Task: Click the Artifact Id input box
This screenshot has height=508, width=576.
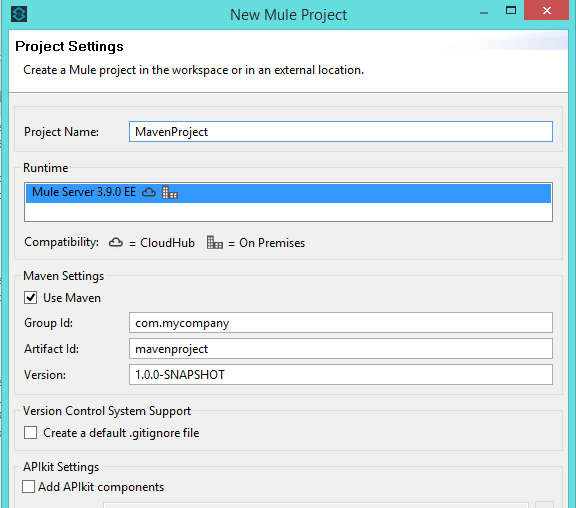Action: tap(341, 349)
